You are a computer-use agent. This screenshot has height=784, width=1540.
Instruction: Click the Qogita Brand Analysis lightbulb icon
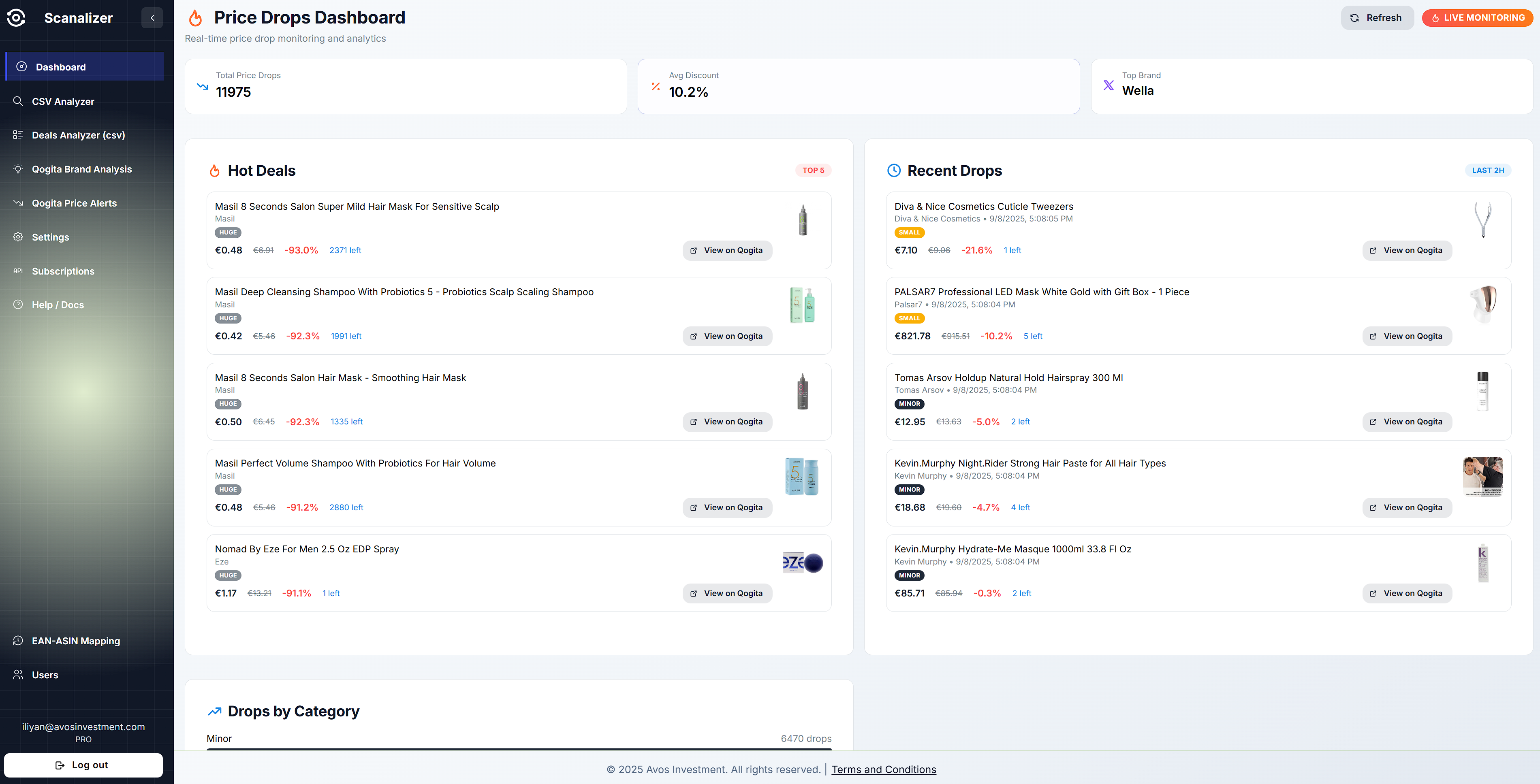point(18,168)
